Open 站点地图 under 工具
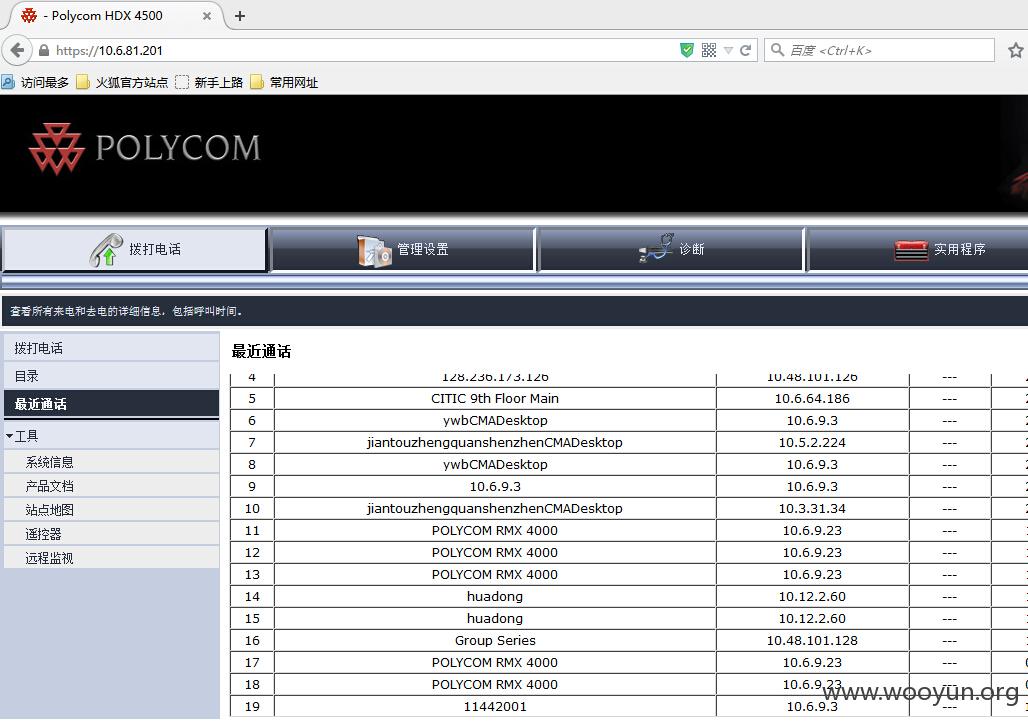The height and width of the screenshot is (721, 1028). (x=111, y=510)
